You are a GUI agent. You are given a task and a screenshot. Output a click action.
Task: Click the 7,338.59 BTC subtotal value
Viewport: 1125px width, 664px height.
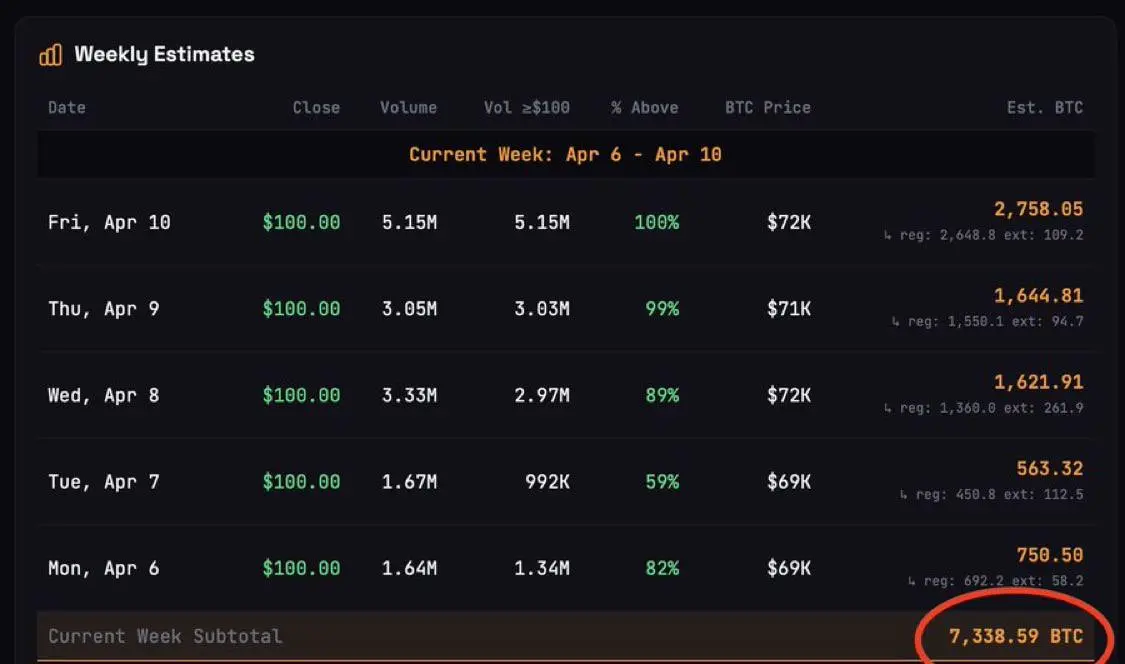coord(1015,636)
